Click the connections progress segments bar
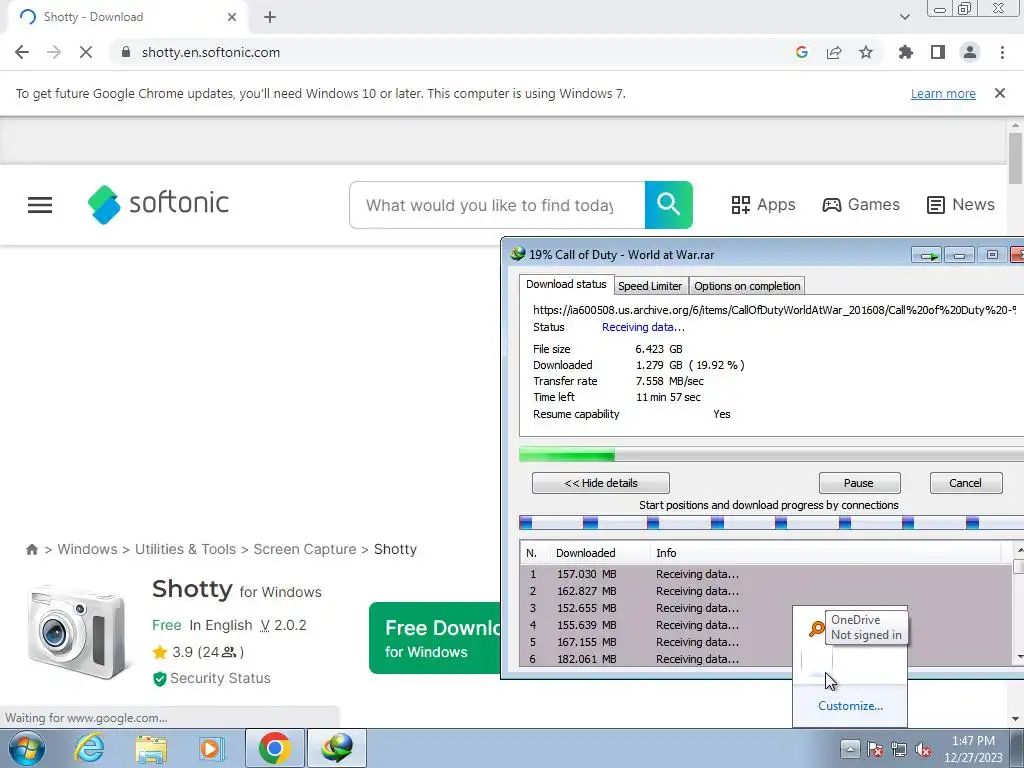 (x=771, y=522)
